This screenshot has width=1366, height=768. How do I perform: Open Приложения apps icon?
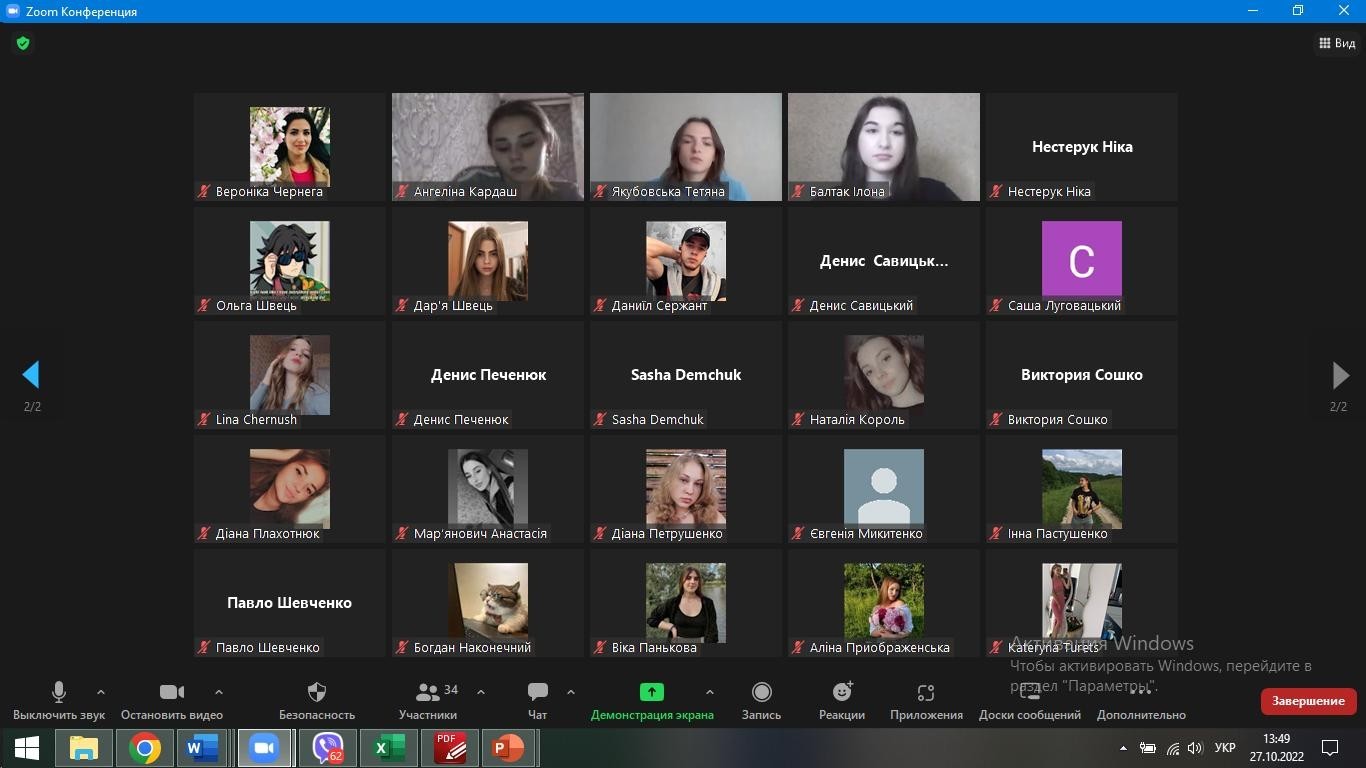pos(926,692)
